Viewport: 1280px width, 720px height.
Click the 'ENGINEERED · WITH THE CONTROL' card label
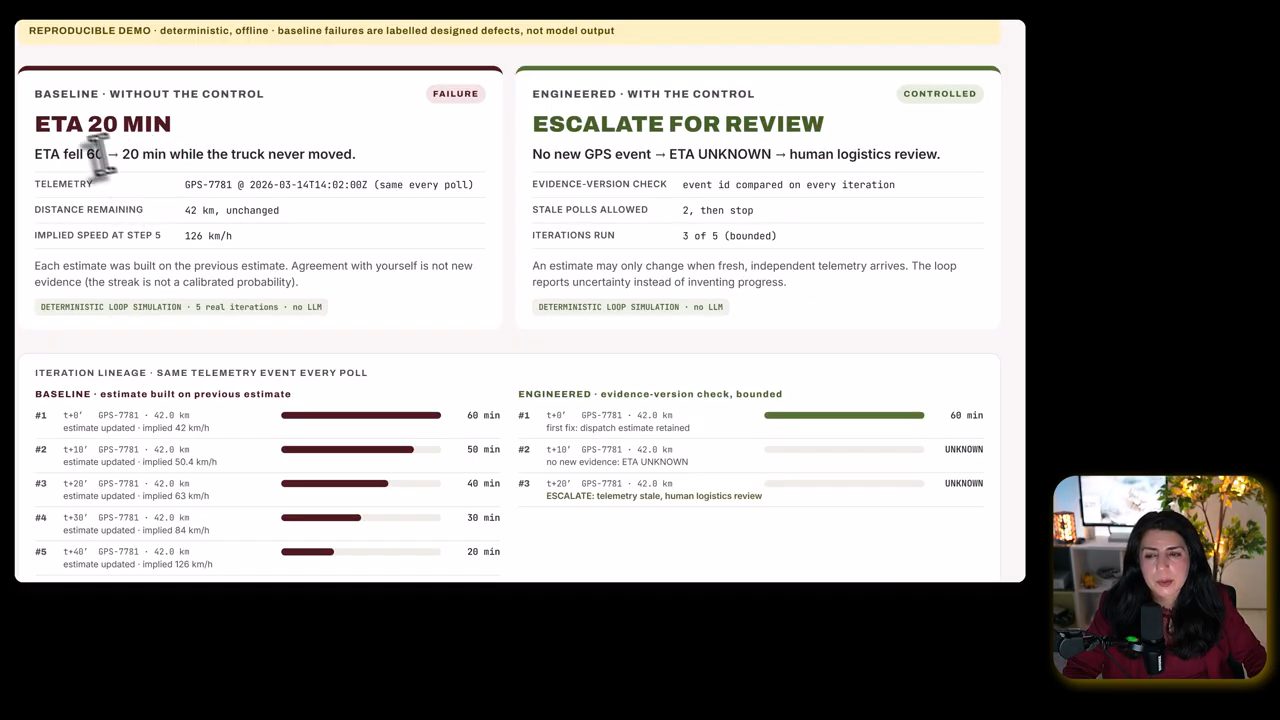643,94
